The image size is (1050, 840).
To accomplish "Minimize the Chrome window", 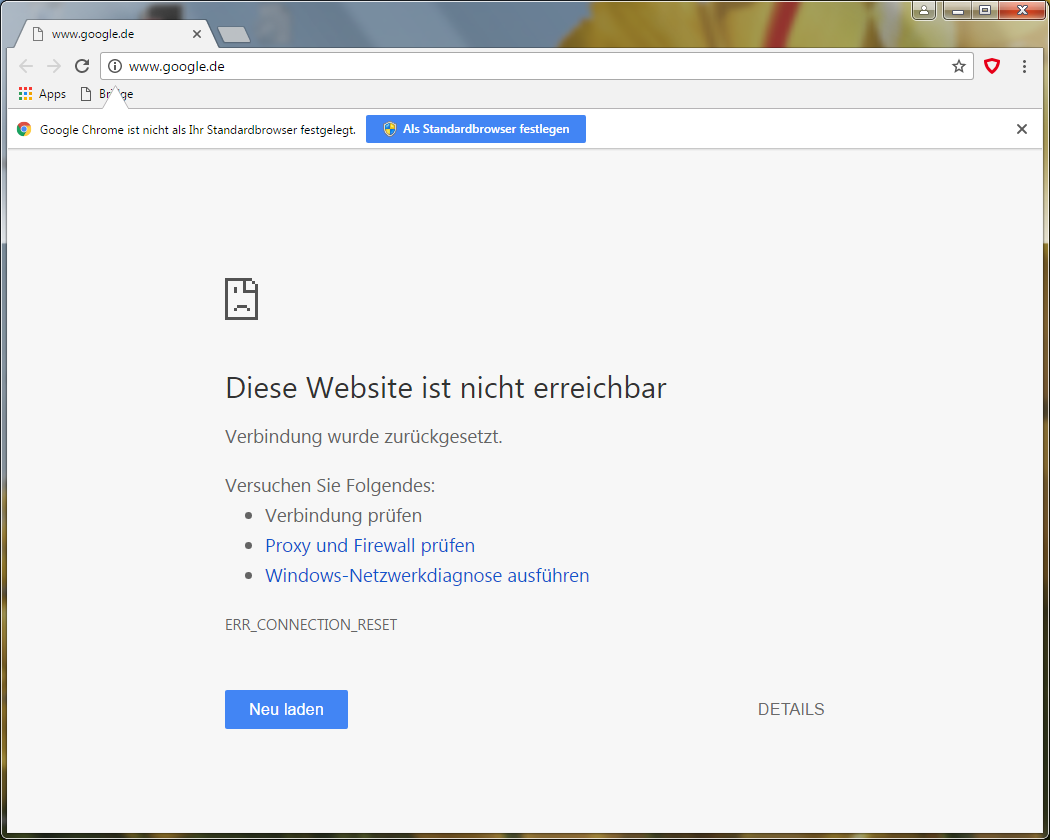I will coord(958,10).
